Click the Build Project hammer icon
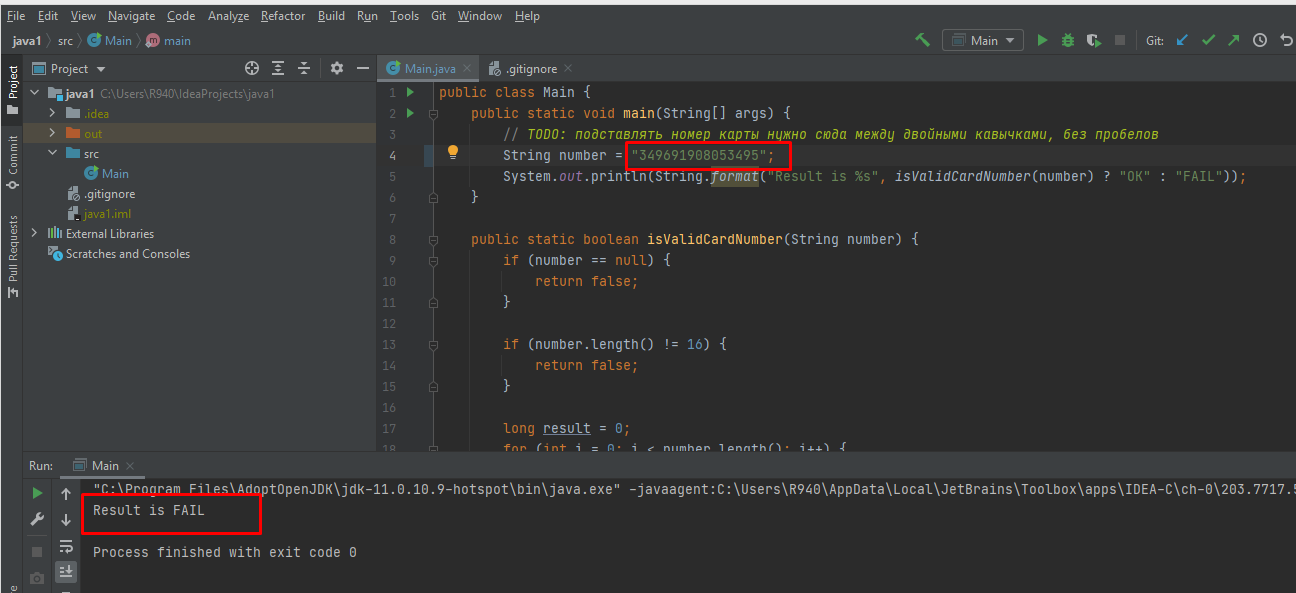This screenshot has height=593, width=1296. 922,40
